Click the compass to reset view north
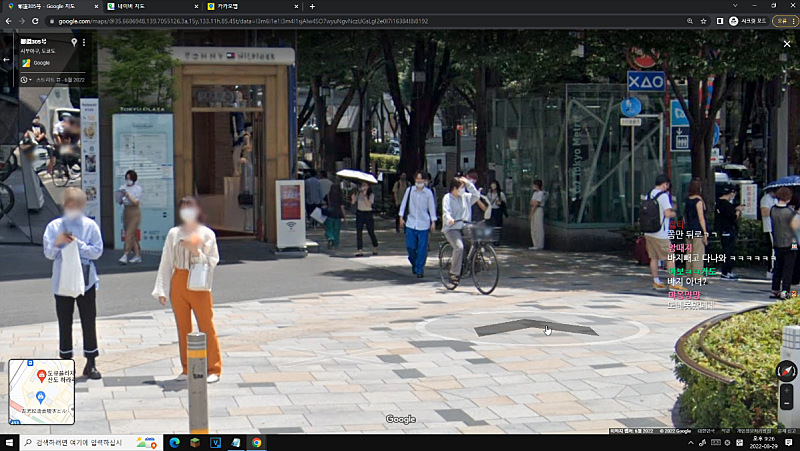The width and height of the screenshot is (800, 451). [787, 370]
